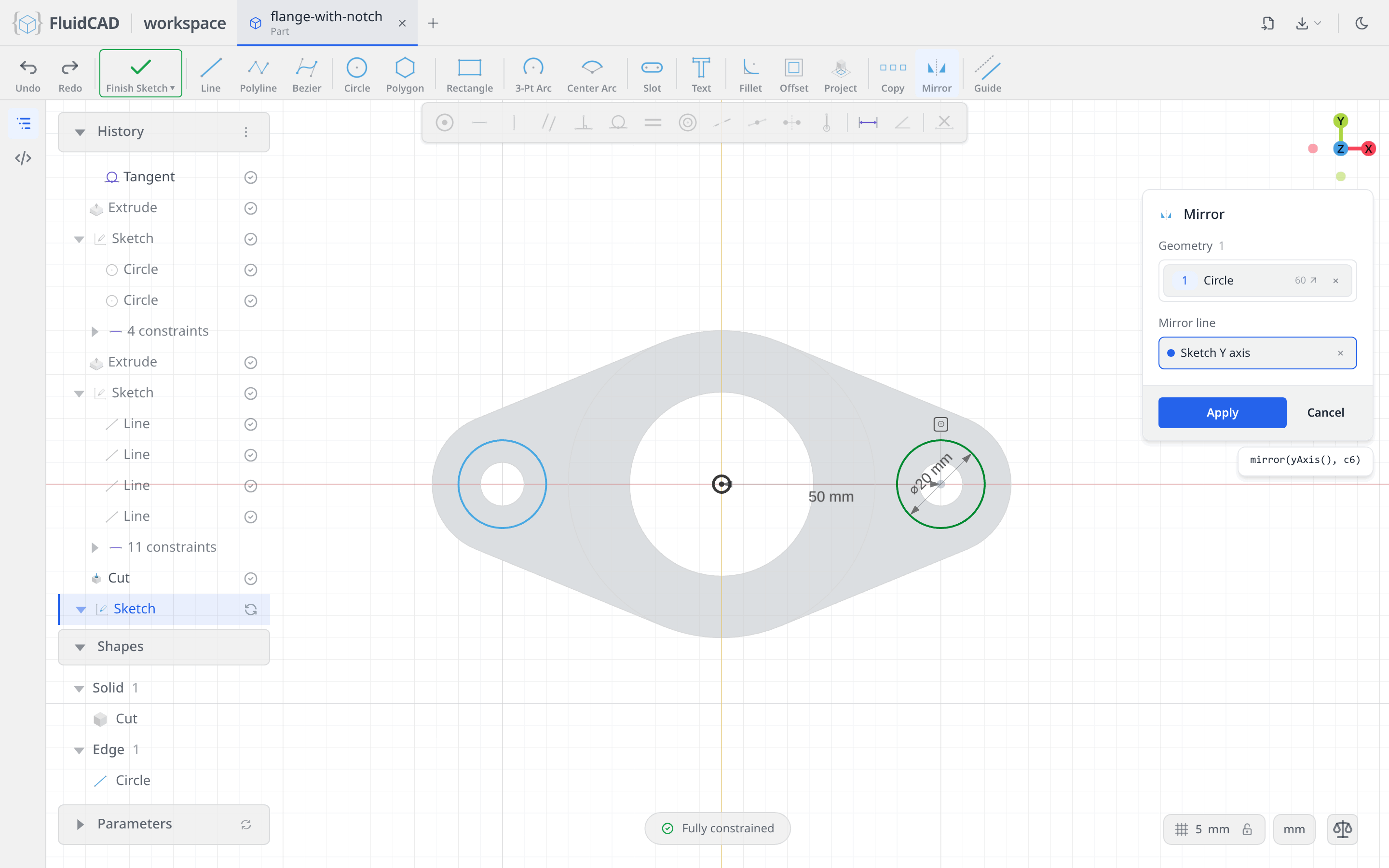Click the Undo button
This screenshot has width=1389, height=868.
click(x=27, y=75)
